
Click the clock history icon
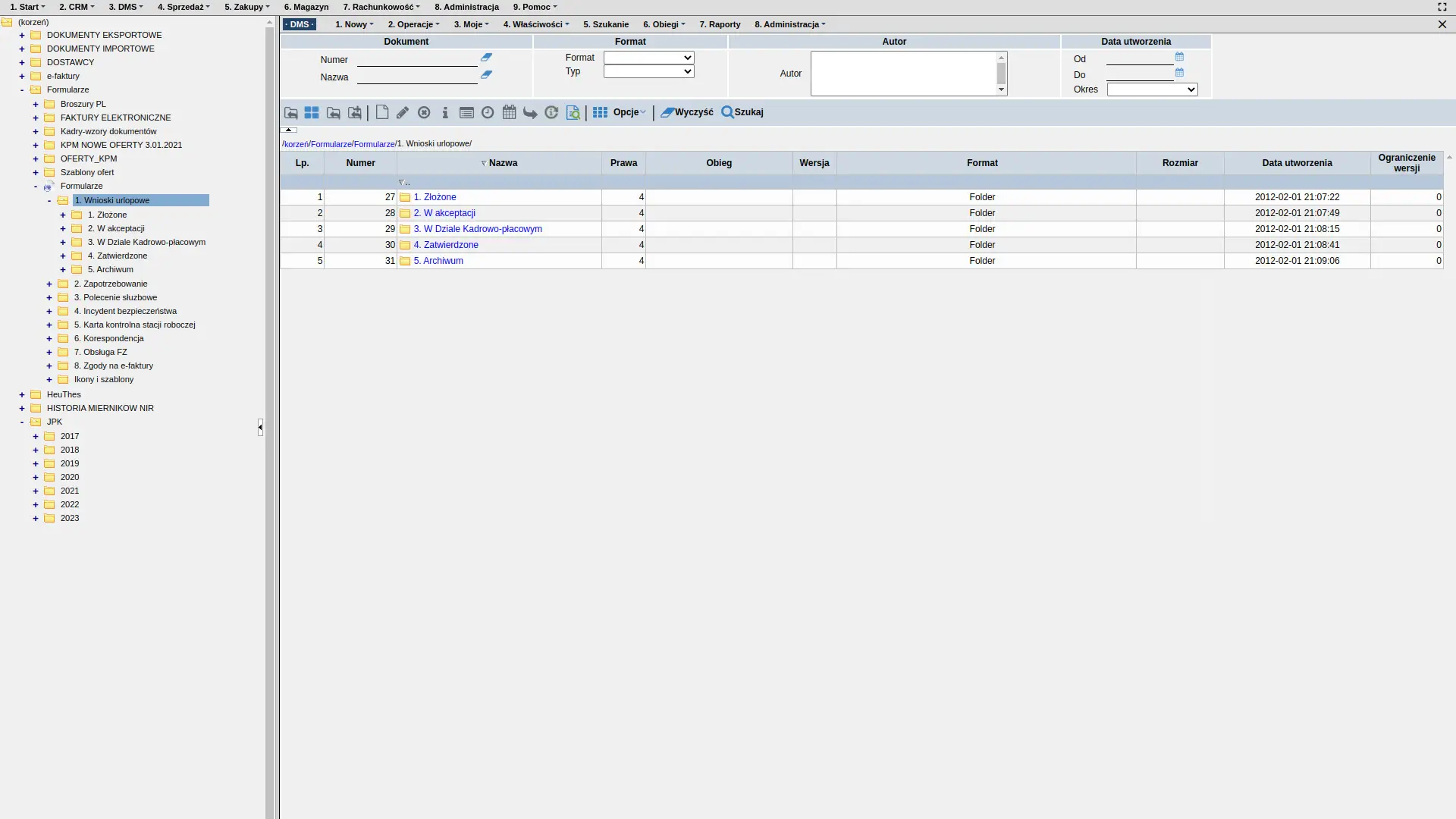488,112
